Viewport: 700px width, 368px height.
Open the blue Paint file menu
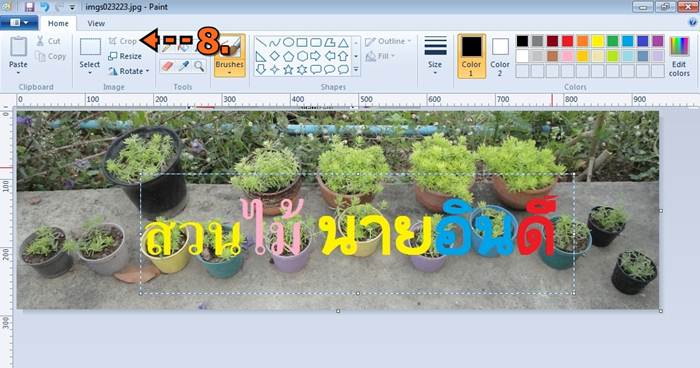click(x=19, y=23)
